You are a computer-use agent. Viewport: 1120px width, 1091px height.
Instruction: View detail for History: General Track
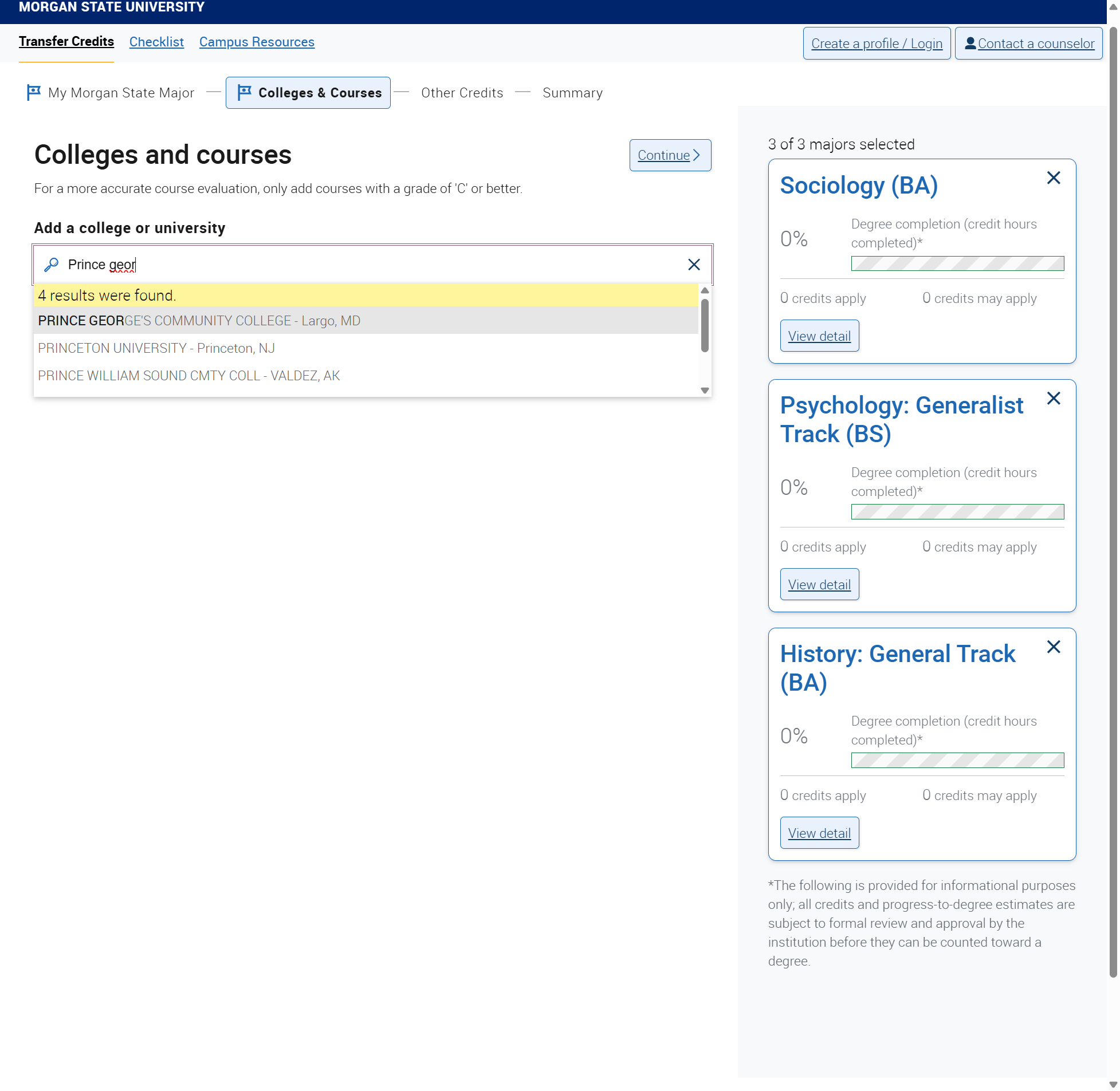click(x=819, y=833)
